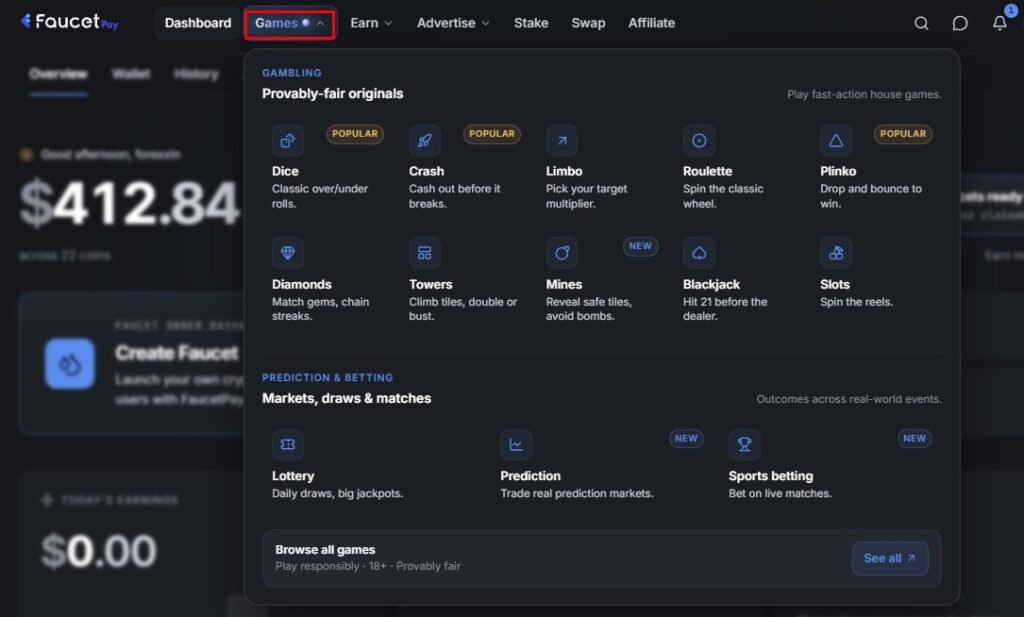The width and height of the screenshot is (1024, 617).
Task: Click the $0.00 today's earnings value
Action: coord(99,551)
